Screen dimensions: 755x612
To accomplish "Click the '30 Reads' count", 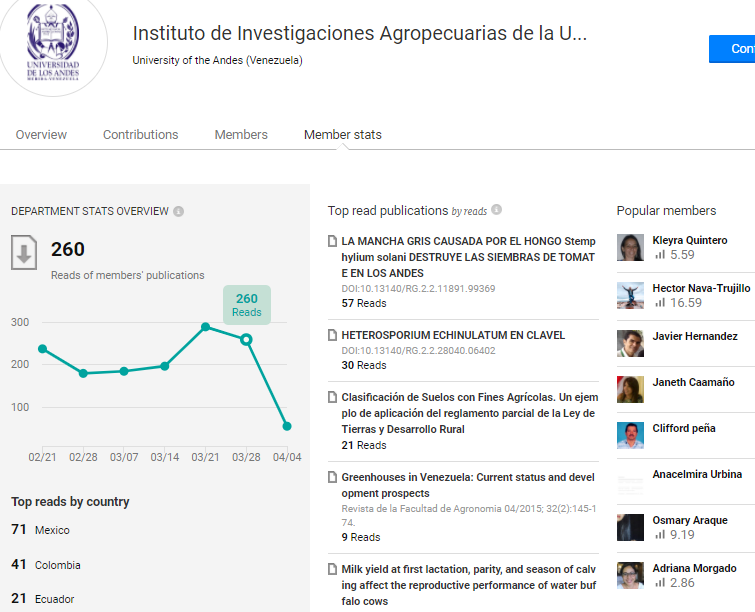I will [364, 365].
